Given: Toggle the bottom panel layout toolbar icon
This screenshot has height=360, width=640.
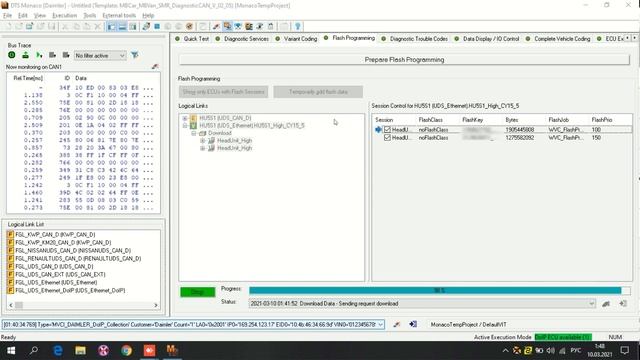Looking at the screenshot, I should [x=122, y=27].
